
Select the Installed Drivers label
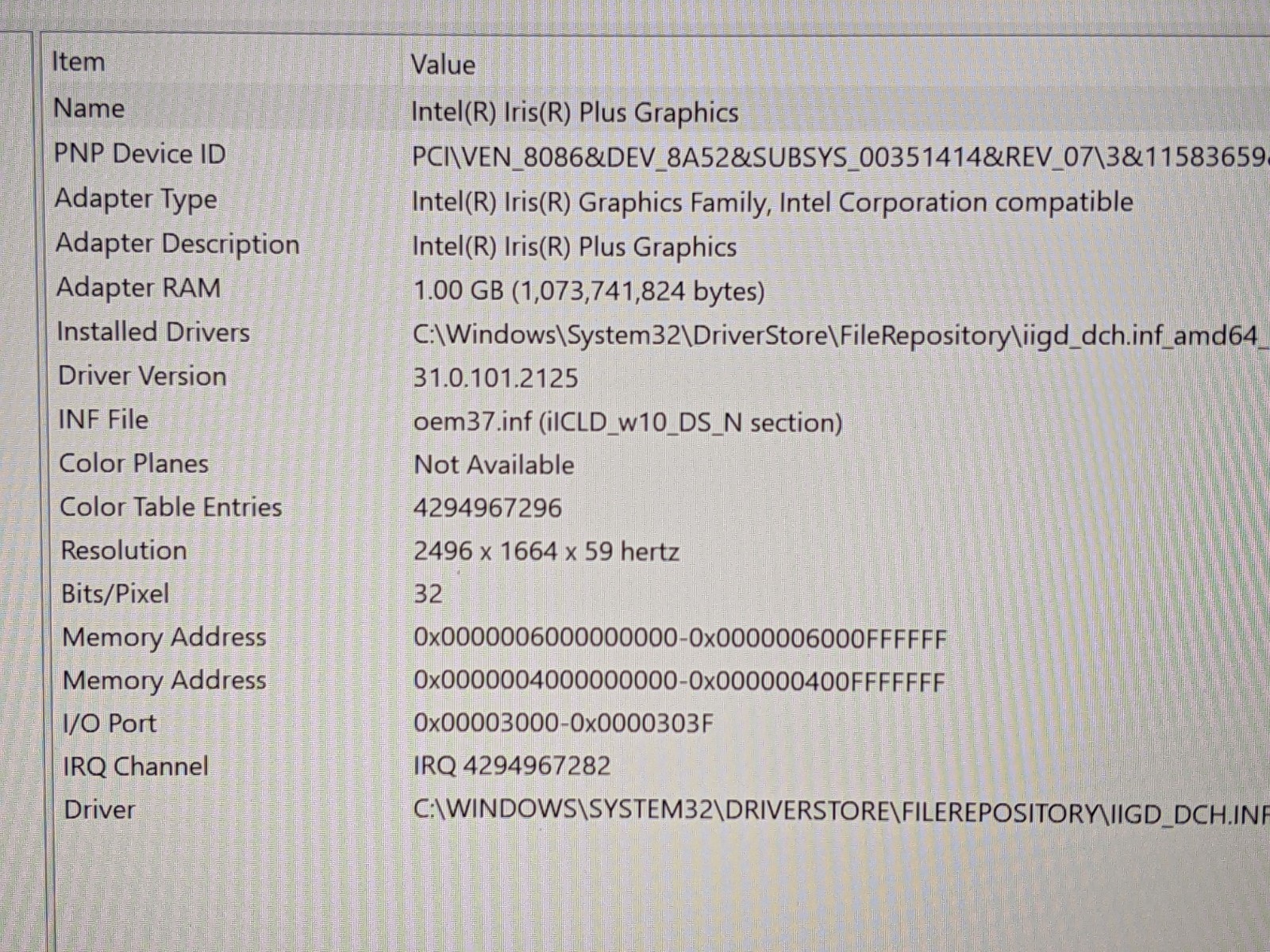pos(153,332)
